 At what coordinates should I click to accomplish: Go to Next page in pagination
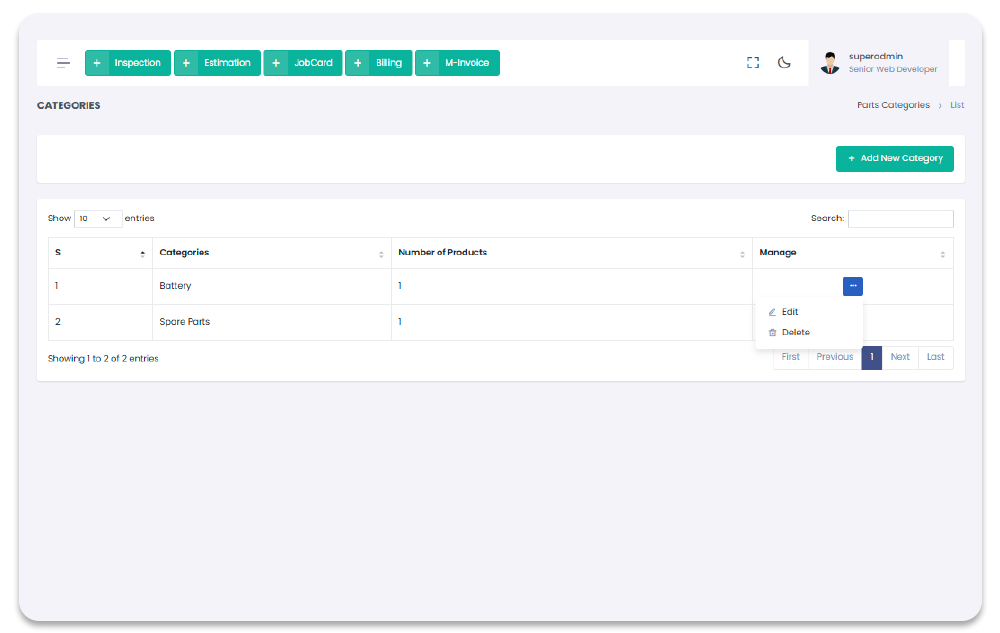[x=900, y=357]
